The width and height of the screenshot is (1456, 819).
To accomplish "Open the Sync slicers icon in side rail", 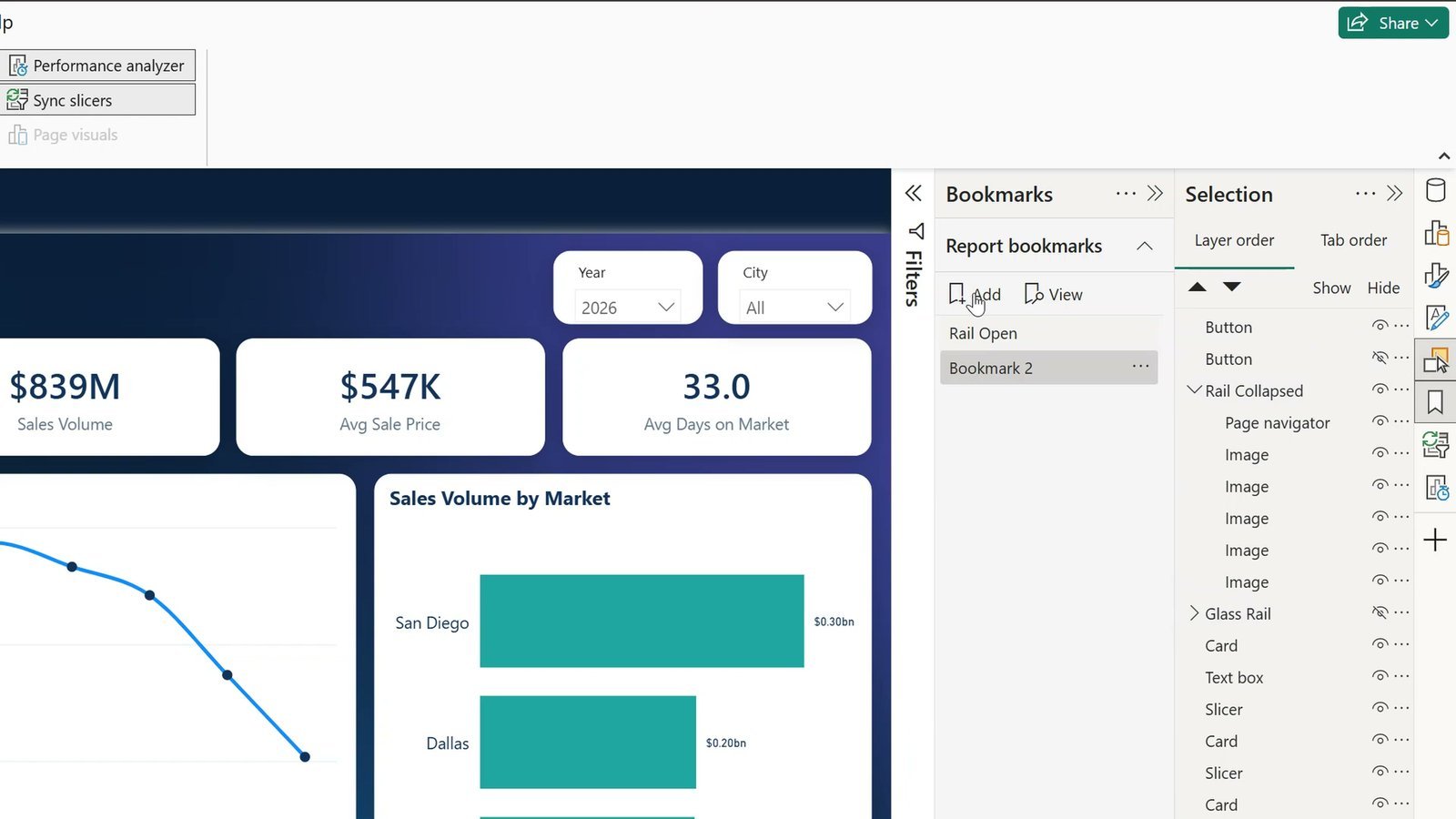I will coord(1436,444).
